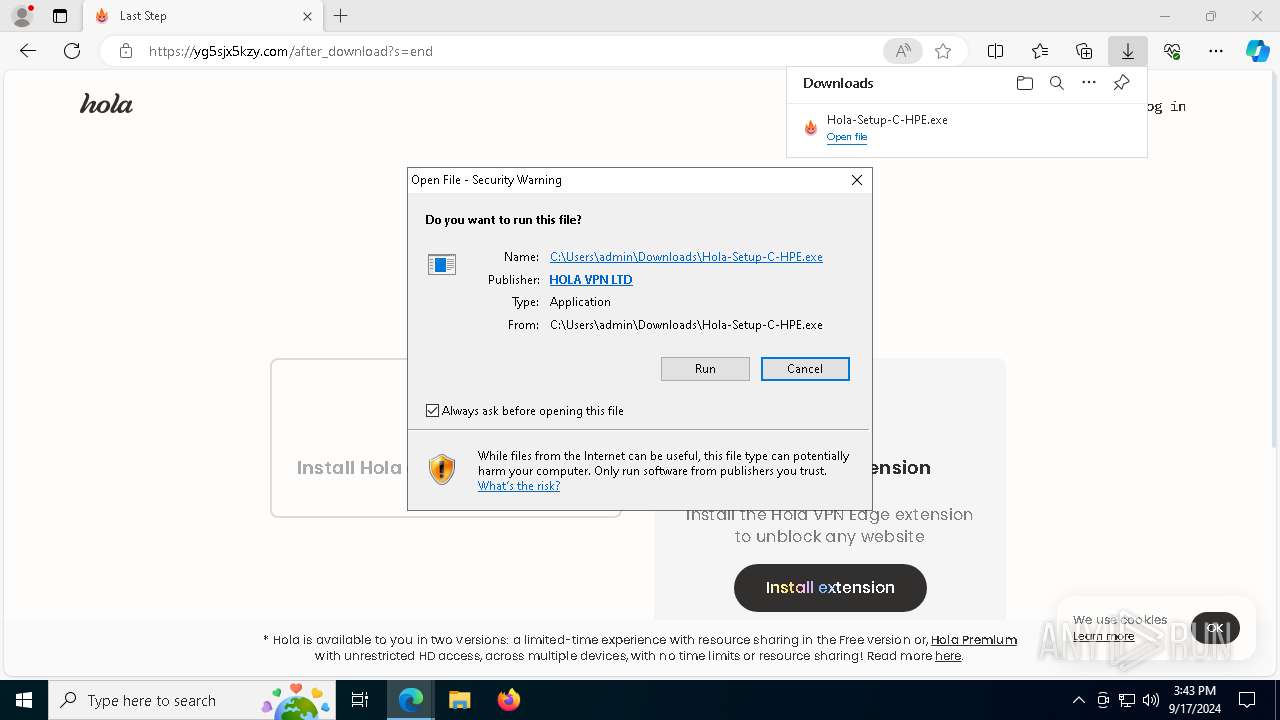Open Hola Premium link

(x=974, y=640)
